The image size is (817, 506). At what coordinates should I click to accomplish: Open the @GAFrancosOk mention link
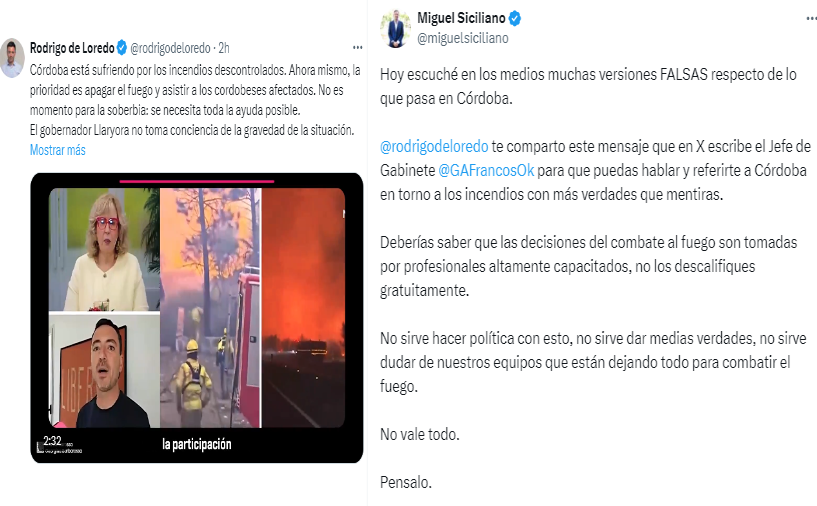point(486,170)
